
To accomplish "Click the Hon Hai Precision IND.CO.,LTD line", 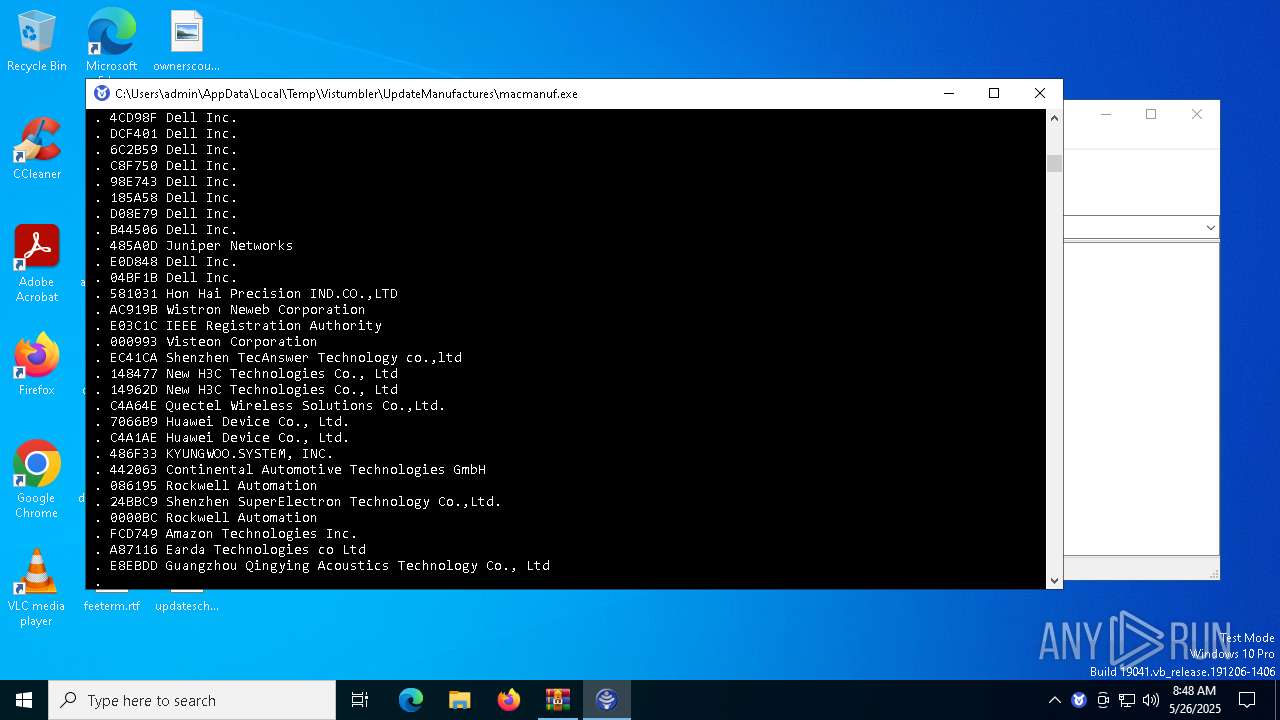I will (246, 294).
